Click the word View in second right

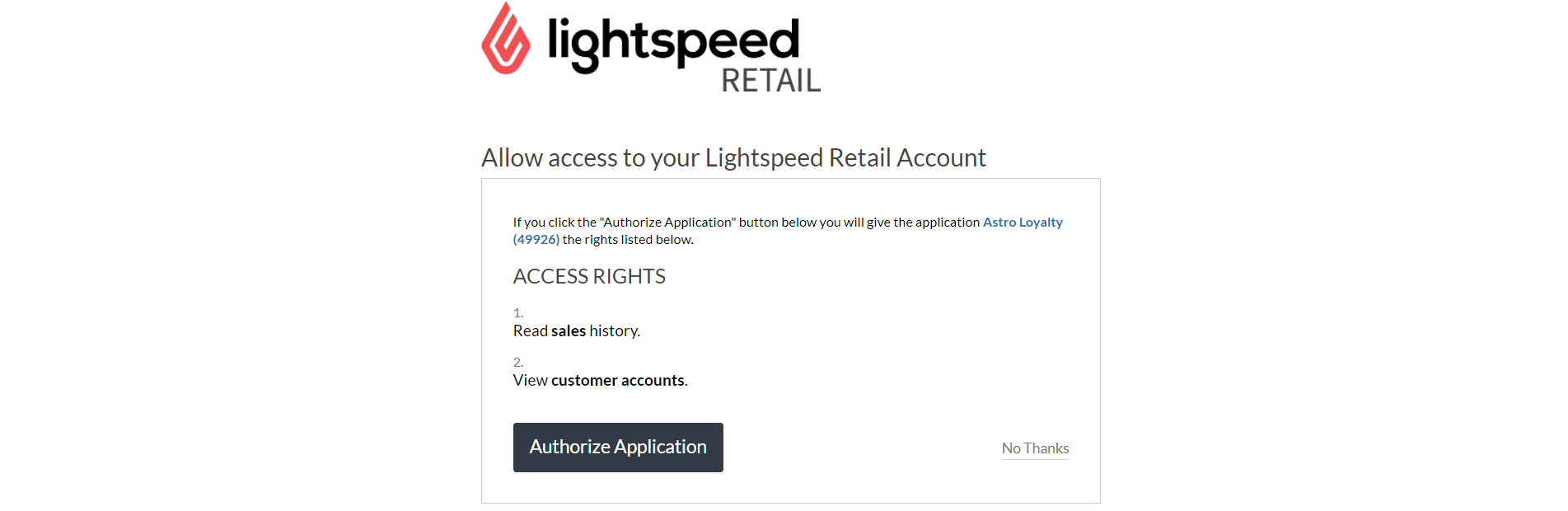click(x=531, y=381)
